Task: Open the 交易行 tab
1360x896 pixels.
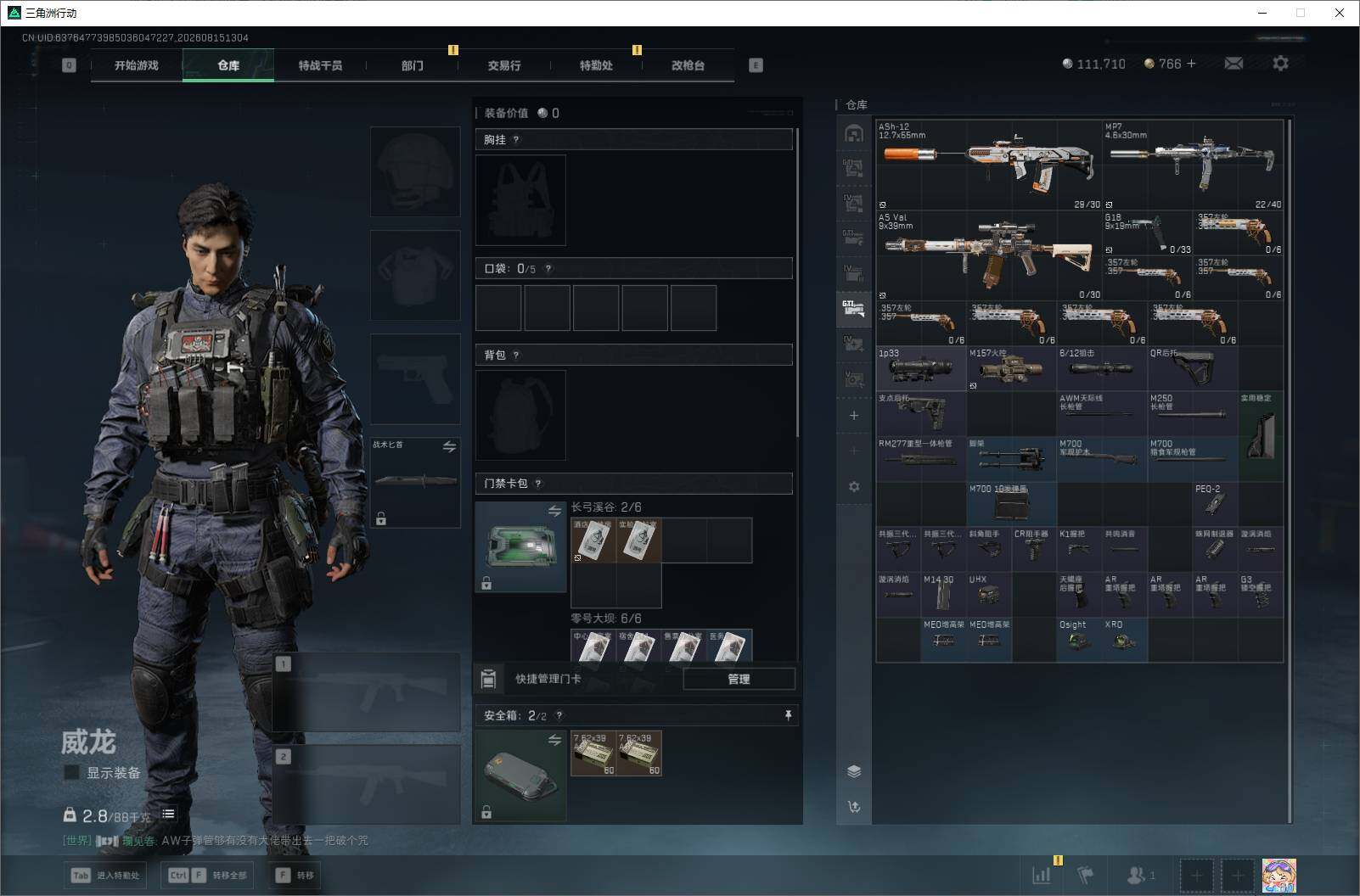Action: 504,65
